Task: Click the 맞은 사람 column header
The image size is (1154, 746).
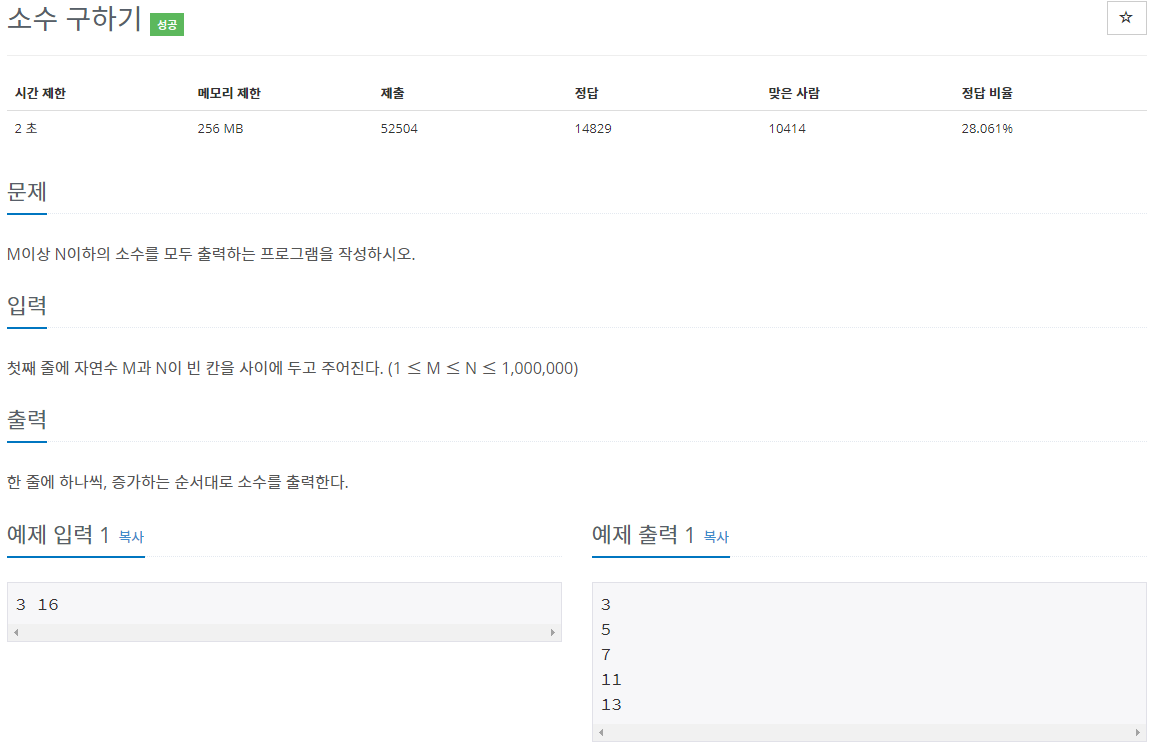Action: [x=794, y=93]
